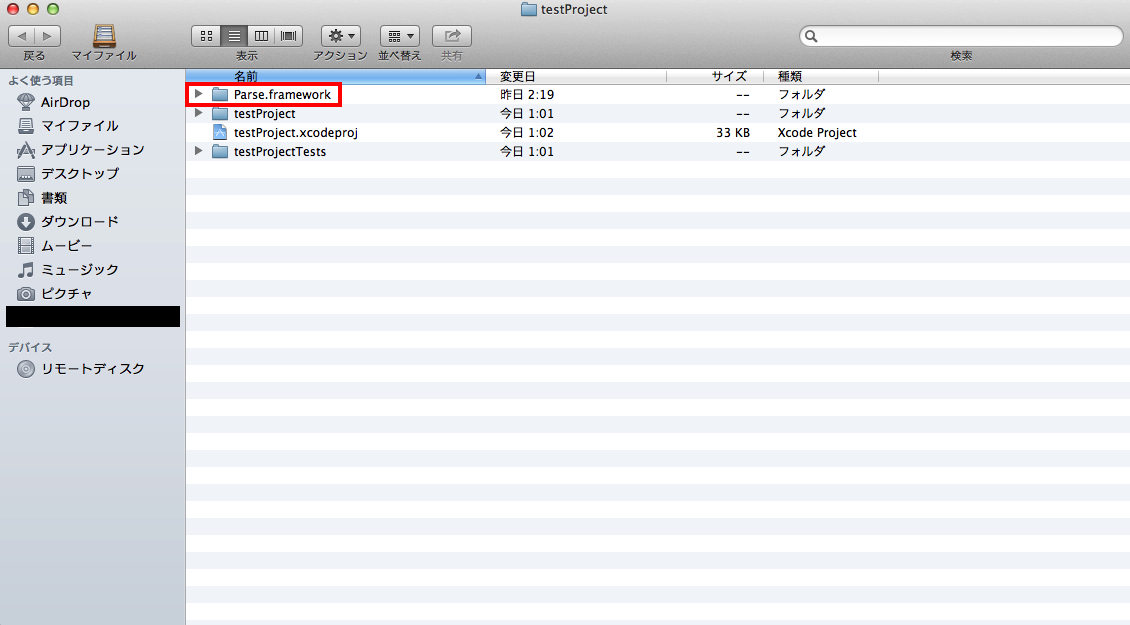Screen dimensions: 1130x625
Task: Switch to list view
Action: coord(234,36)
